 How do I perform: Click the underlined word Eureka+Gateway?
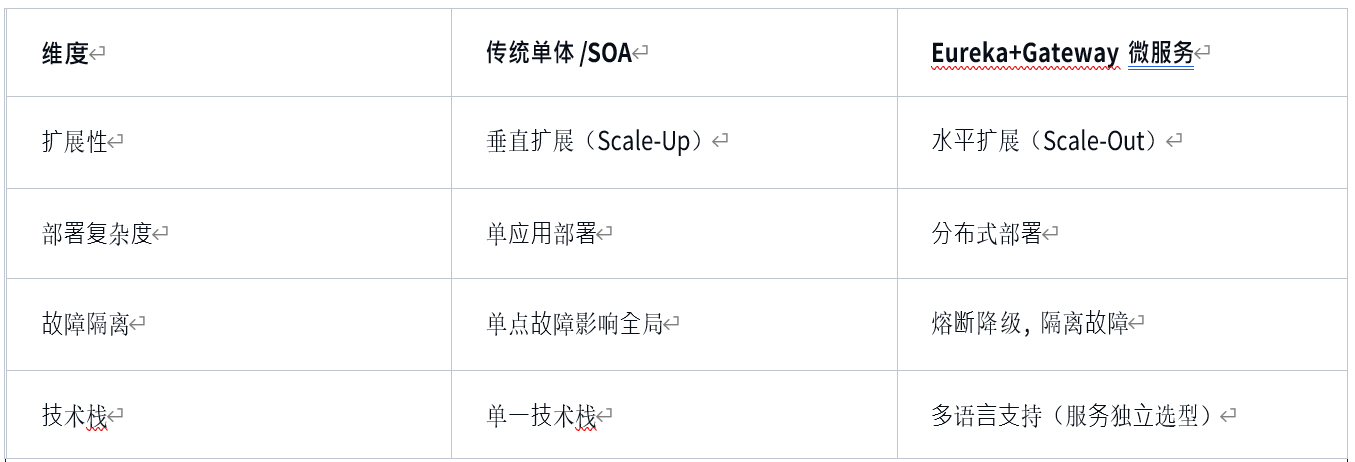pyautogui.click(x=1024, y=54)
